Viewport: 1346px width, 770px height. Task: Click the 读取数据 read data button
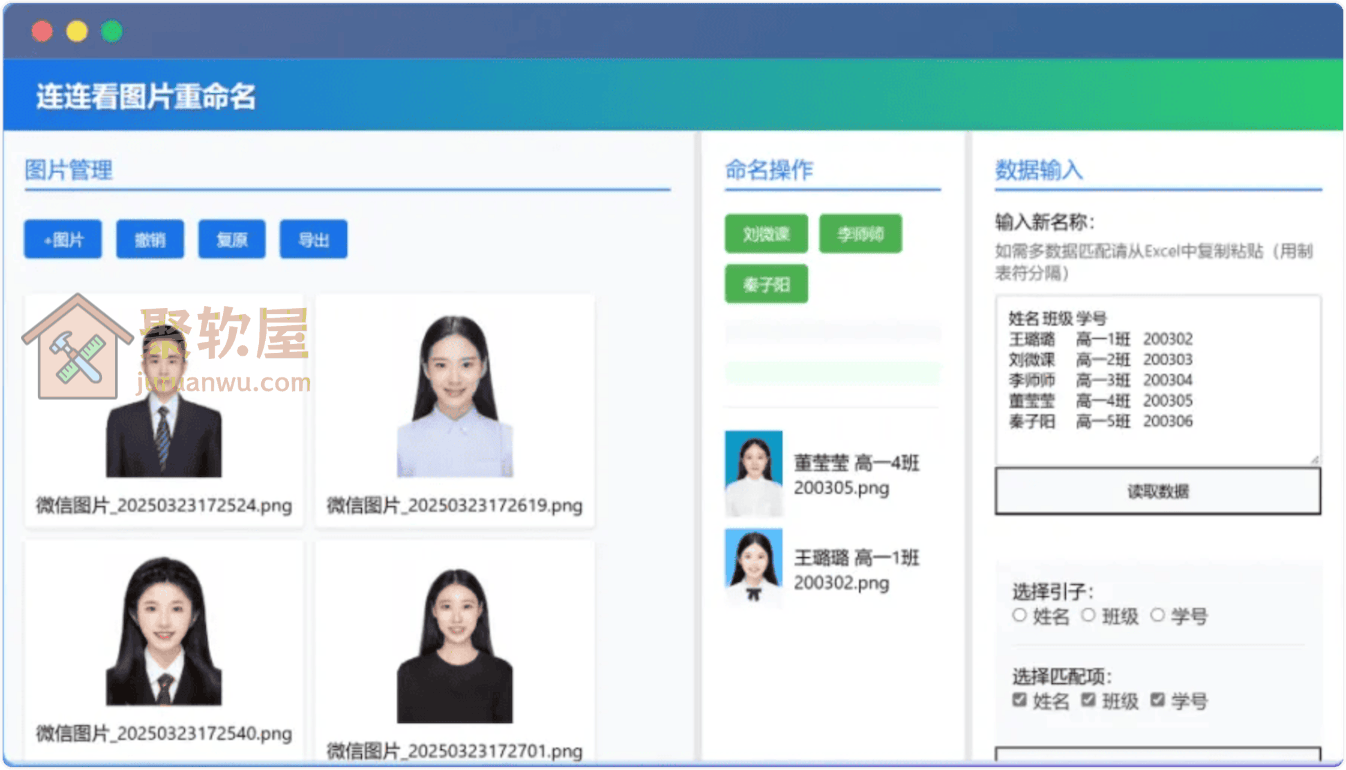[1157, 490]
